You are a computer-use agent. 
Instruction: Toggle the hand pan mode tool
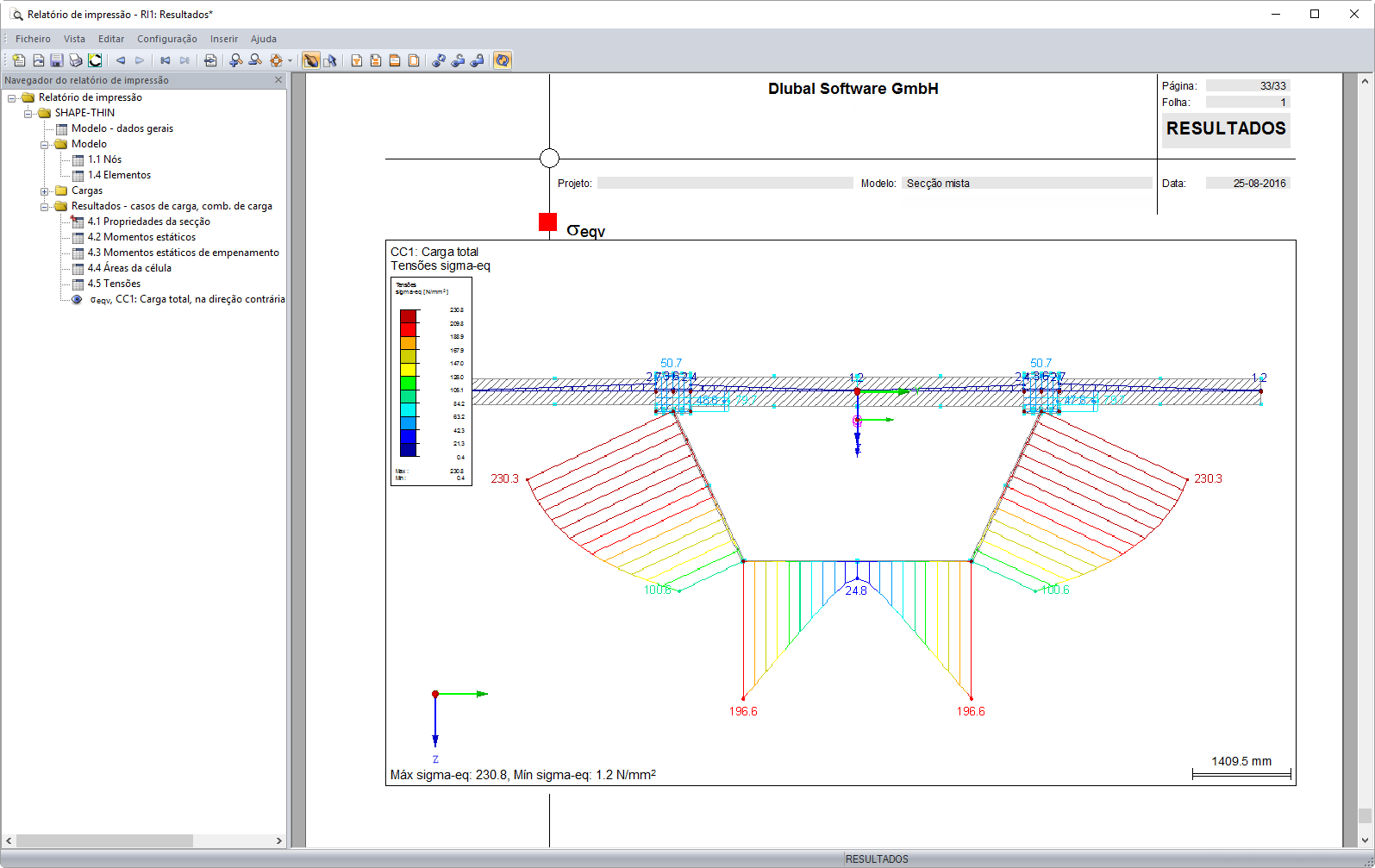point(311,60)
